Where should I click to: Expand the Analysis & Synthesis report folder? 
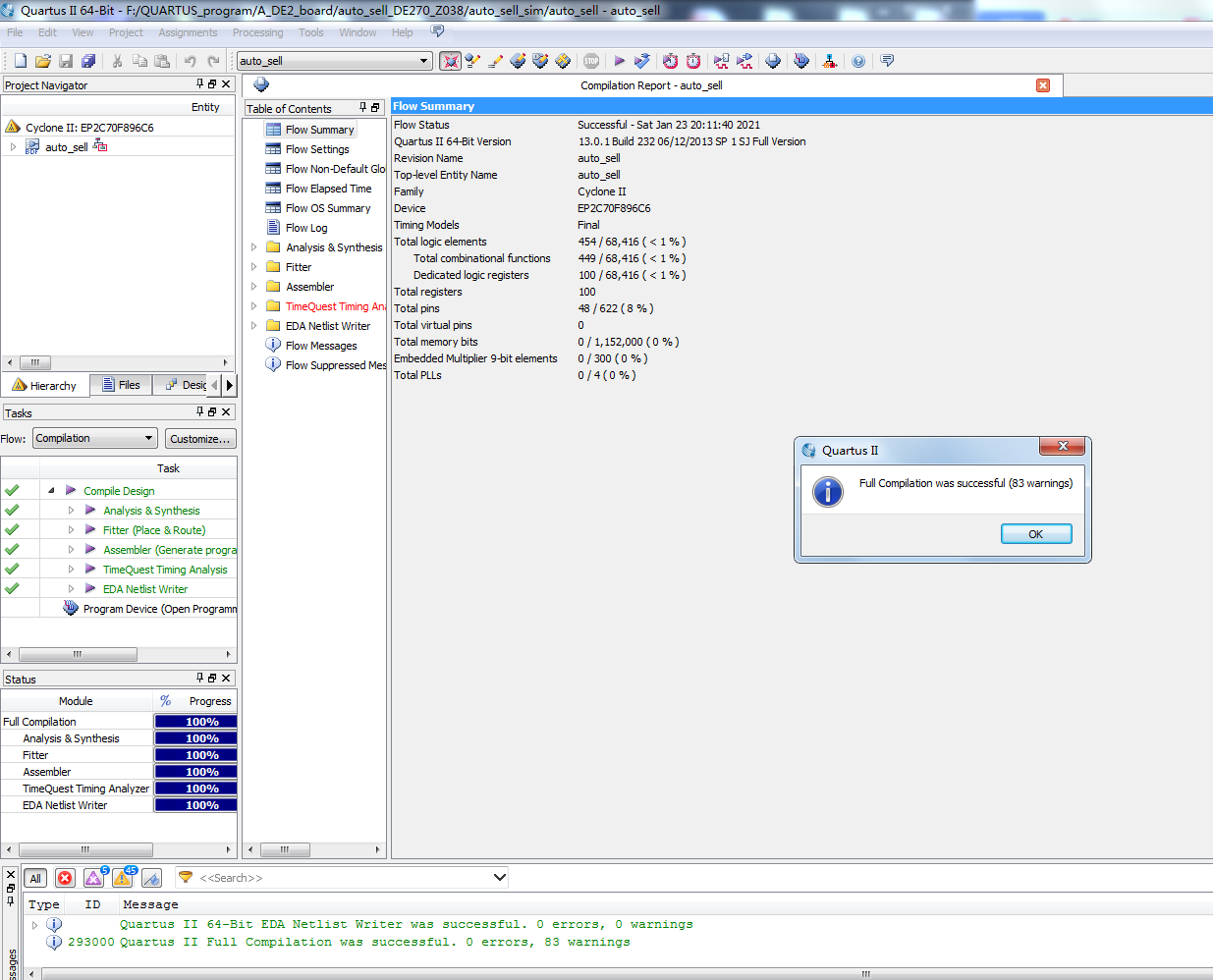point(254,247)
